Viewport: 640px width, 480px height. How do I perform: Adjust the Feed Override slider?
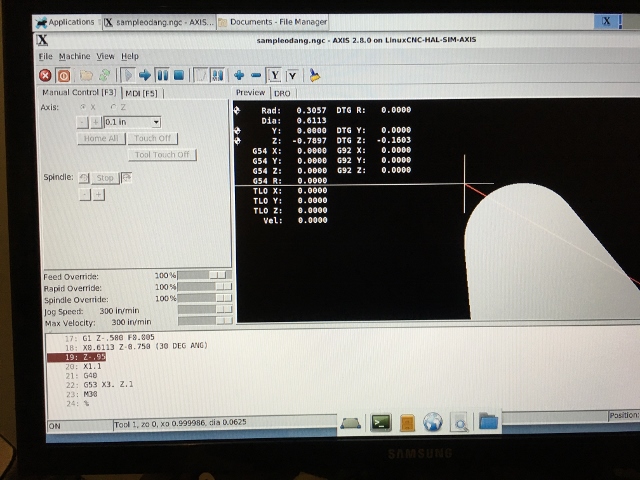[x=205, y=275]
